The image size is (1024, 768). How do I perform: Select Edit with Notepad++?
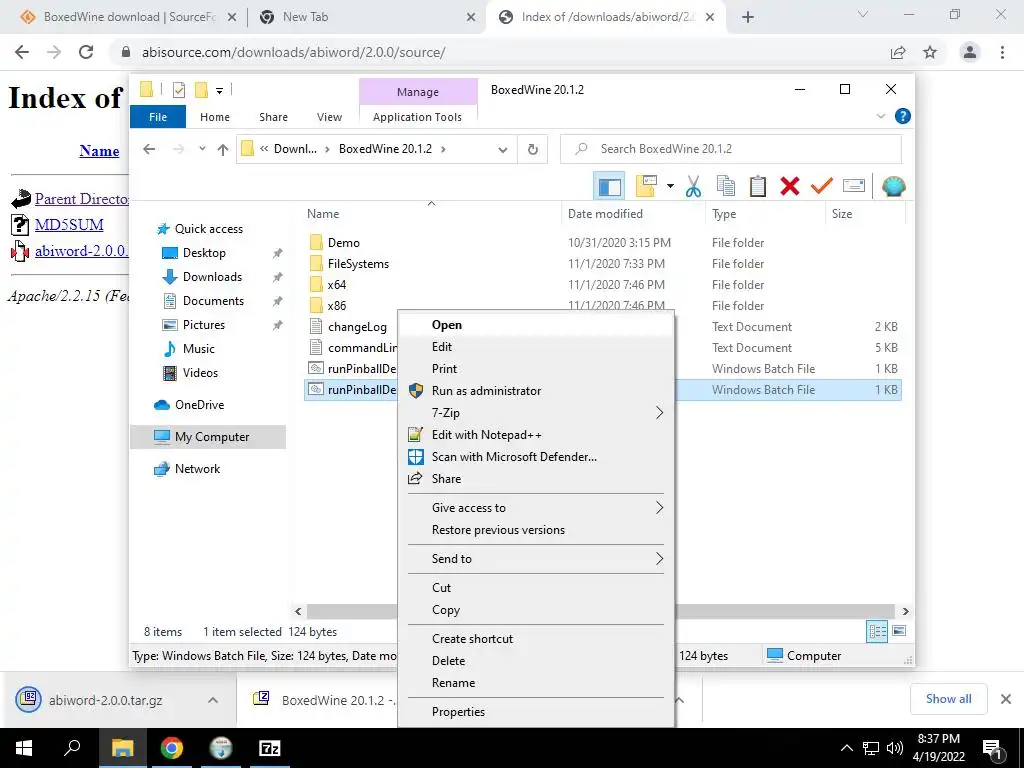tap(536, 435)
